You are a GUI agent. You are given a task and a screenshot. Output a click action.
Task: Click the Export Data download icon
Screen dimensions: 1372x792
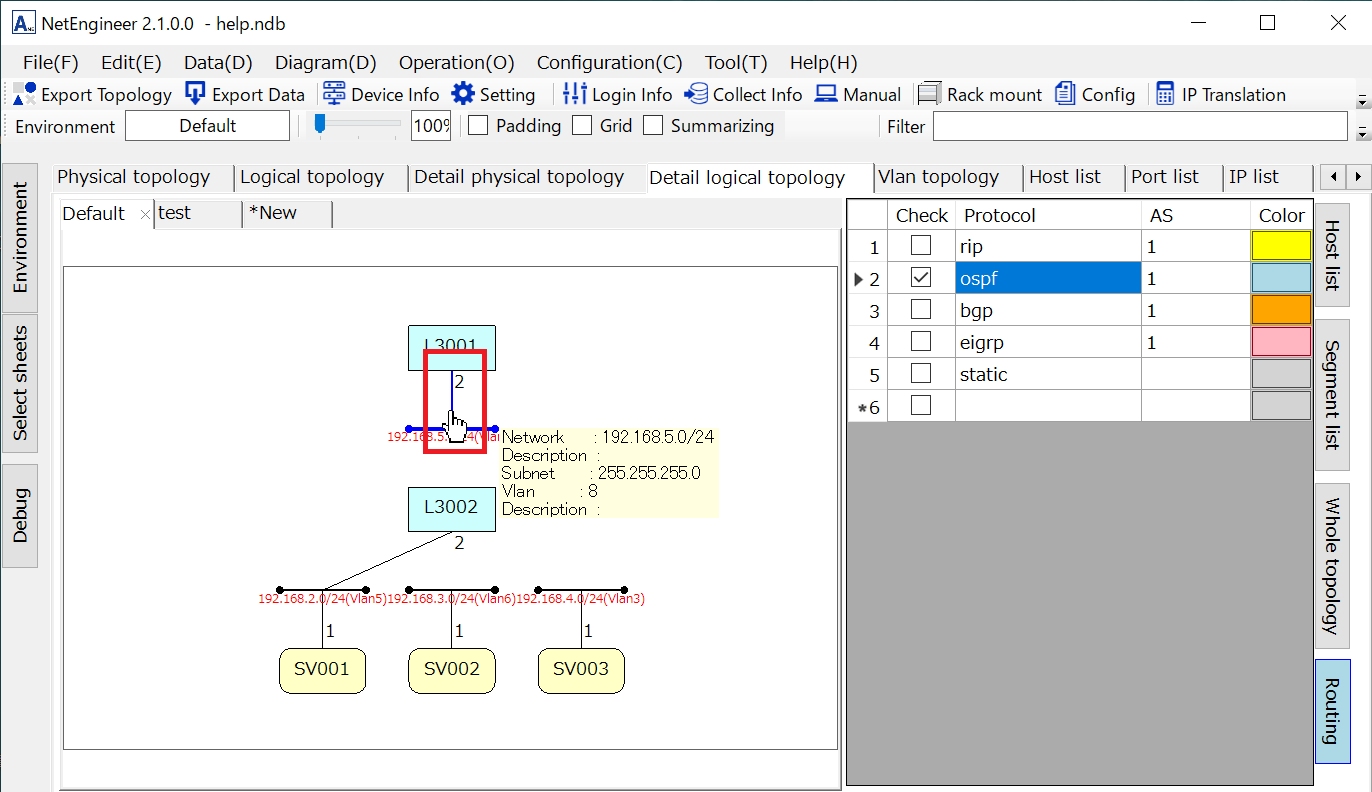pos(196,94)
